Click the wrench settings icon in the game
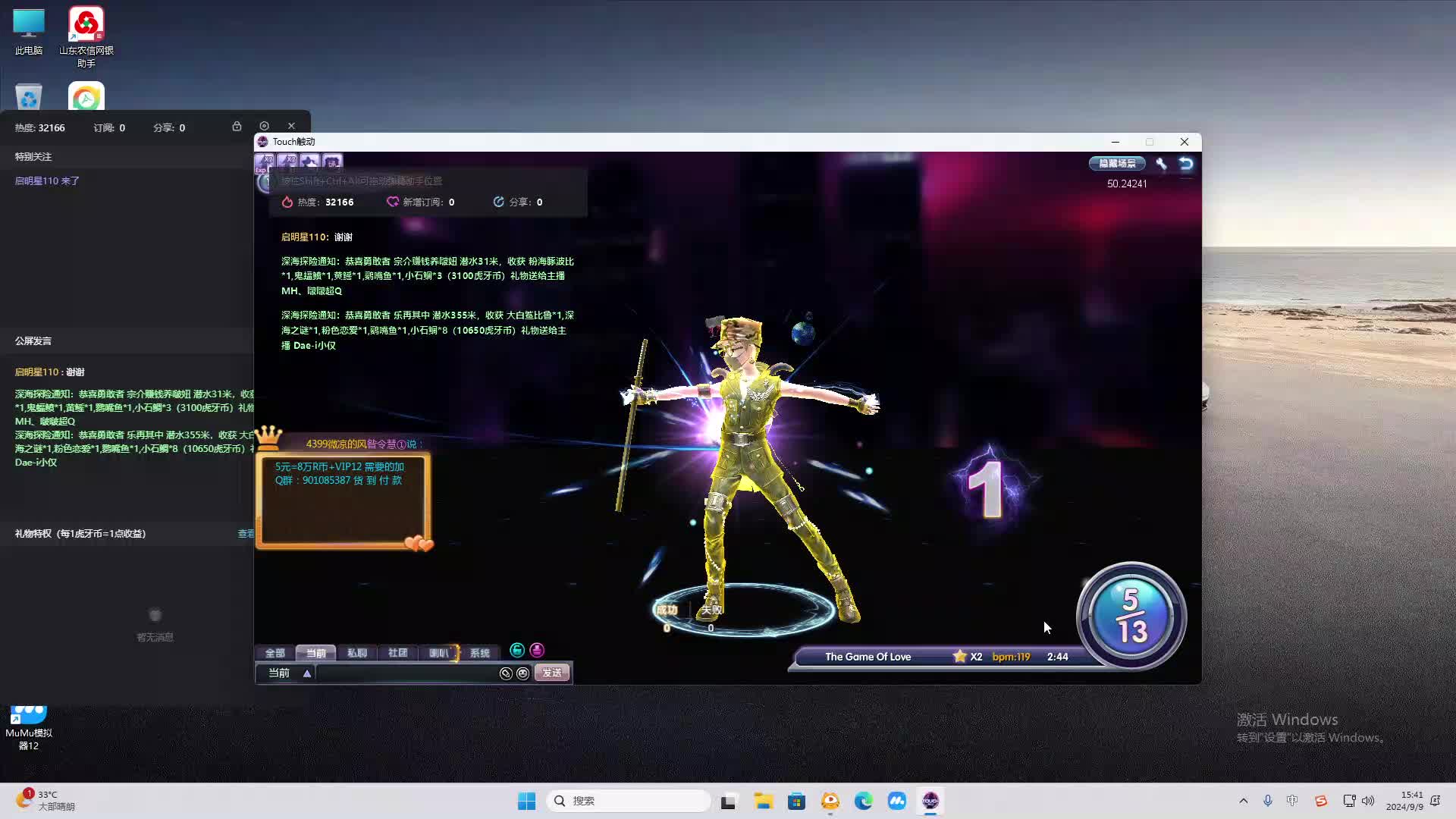Viewport: 1456px width, 819px height. pyautogui.click(x=1161, y=163)
